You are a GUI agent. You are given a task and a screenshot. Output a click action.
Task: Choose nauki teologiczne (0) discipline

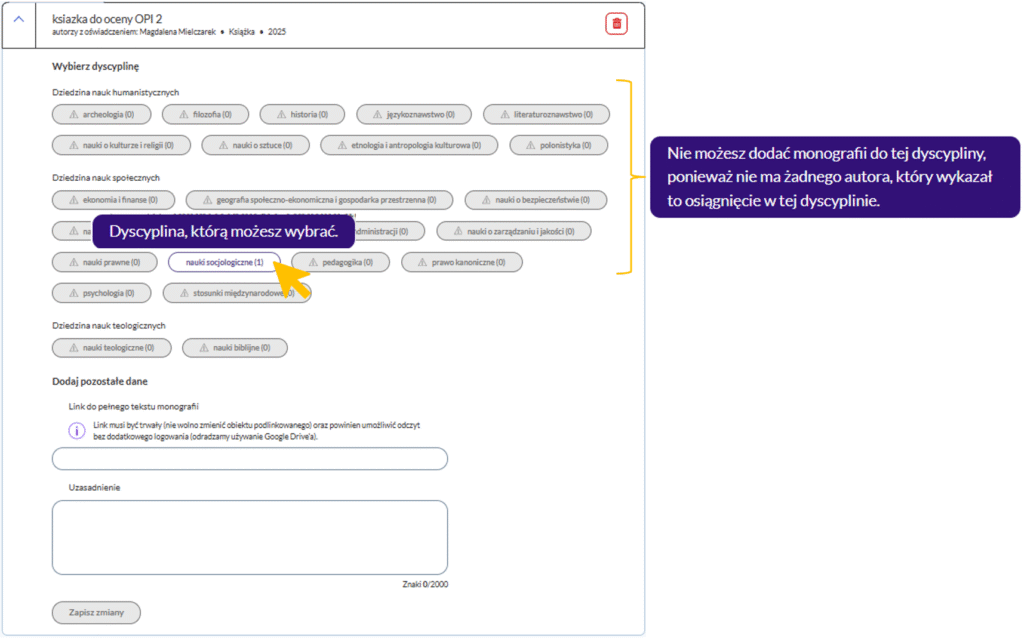pyautogui.click(x=111, y=347)
